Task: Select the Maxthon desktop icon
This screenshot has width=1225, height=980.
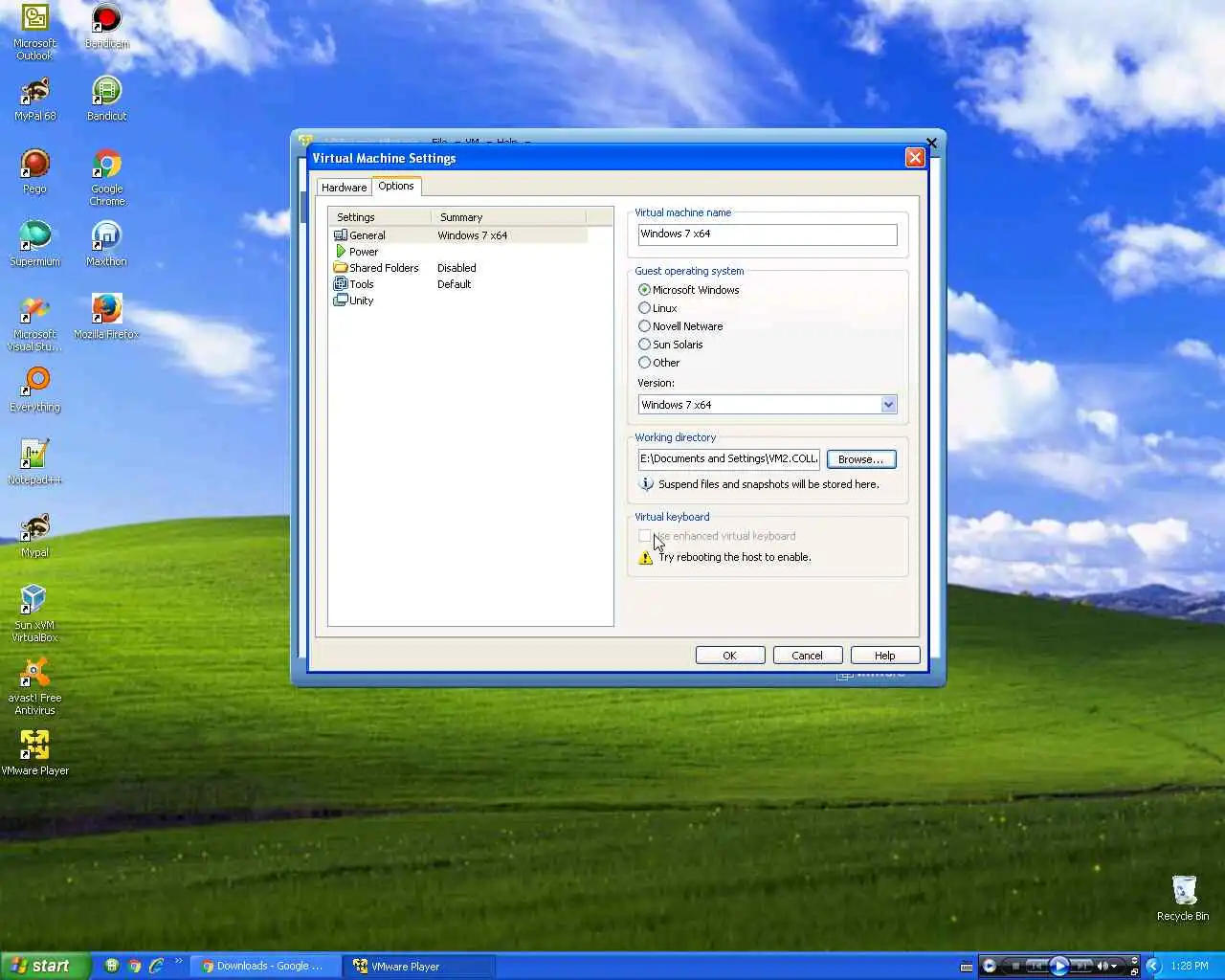Action: click(x=106, y=244)
